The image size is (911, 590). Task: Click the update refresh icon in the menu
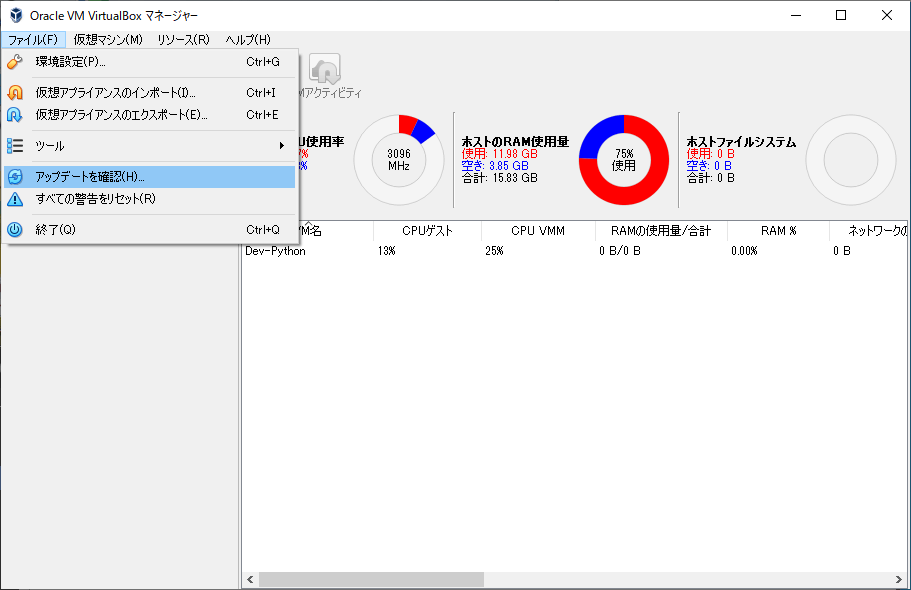click(15, 177)
